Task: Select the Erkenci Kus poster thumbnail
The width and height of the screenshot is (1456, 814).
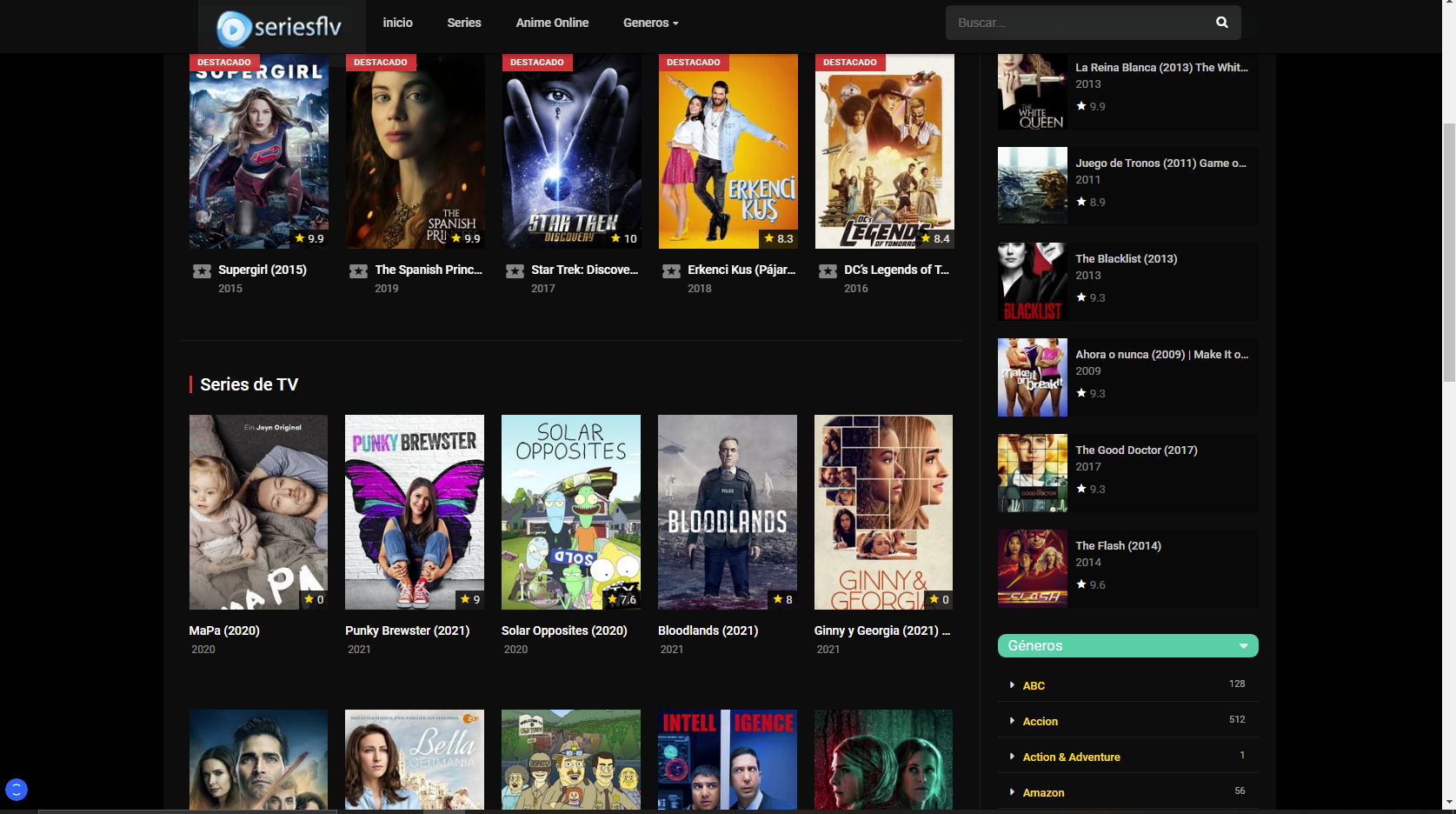Action: pyautogui.click(x=728, y=151)
